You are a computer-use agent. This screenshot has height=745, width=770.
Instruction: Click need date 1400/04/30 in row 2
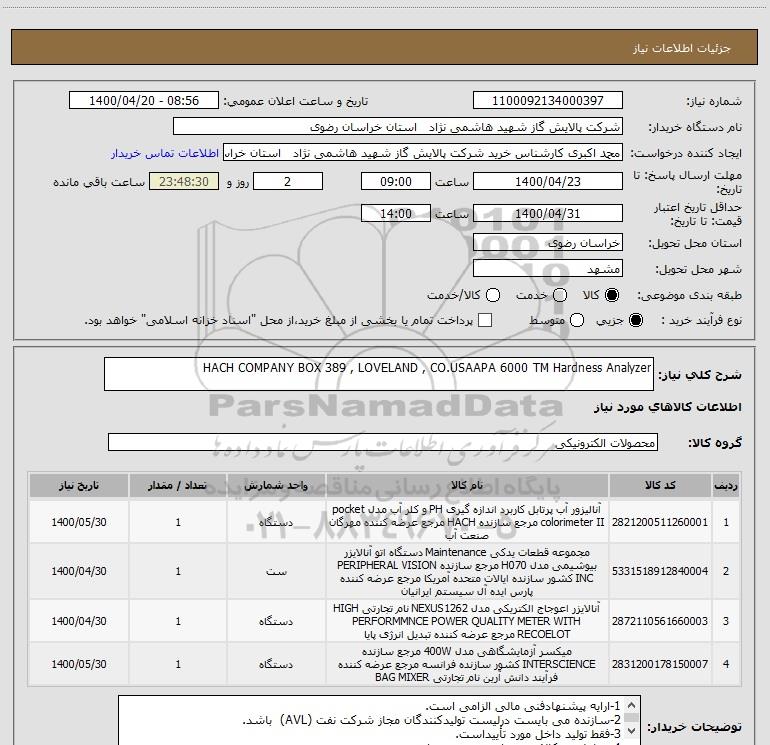(x=79, y=571)
